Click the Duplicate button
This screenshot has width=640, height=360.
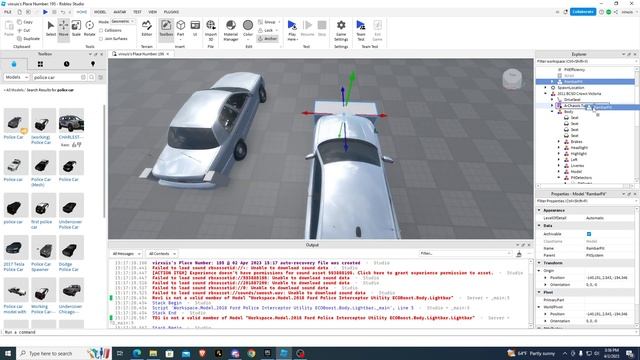point(29,39)
